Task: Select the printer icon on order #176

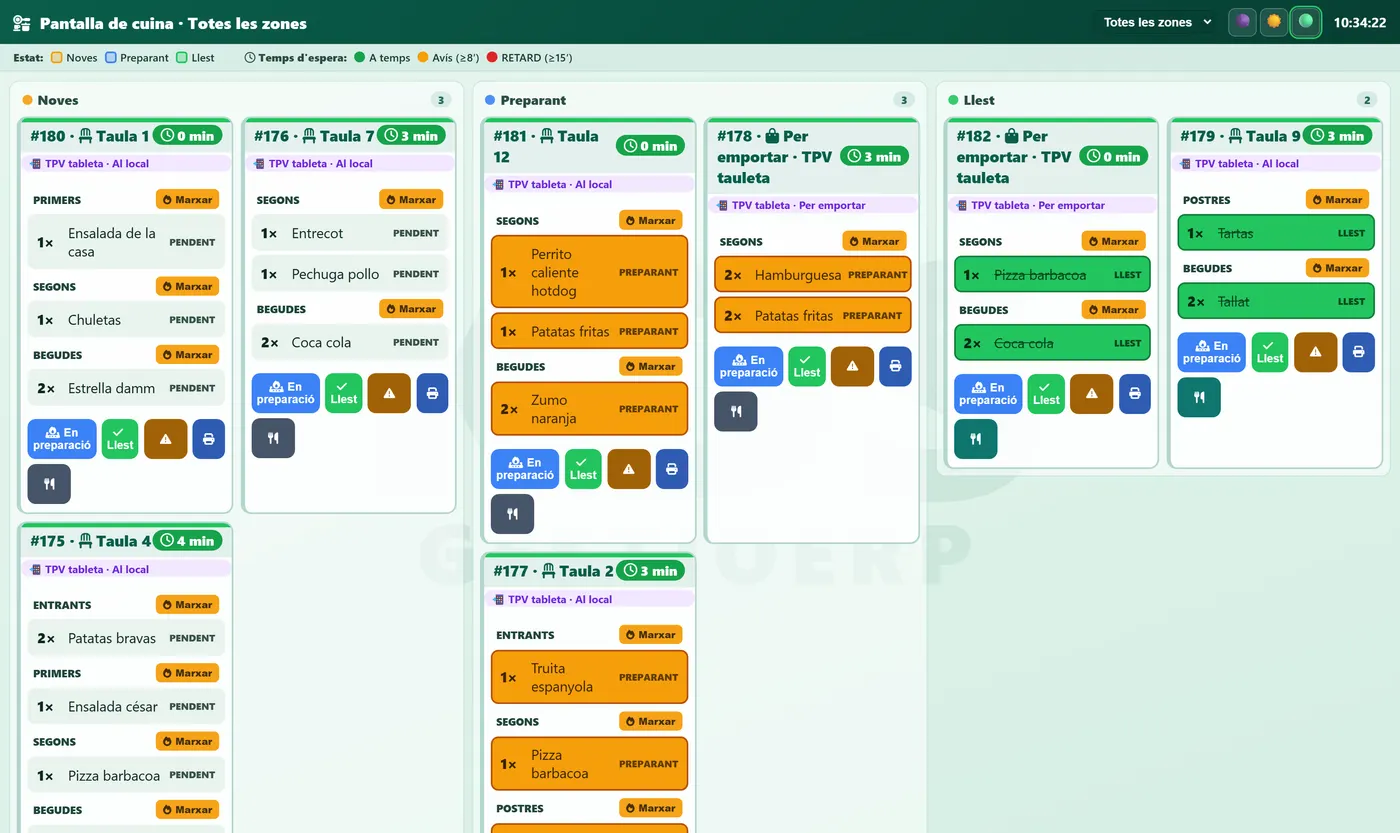Action: [x=432, y=393]
